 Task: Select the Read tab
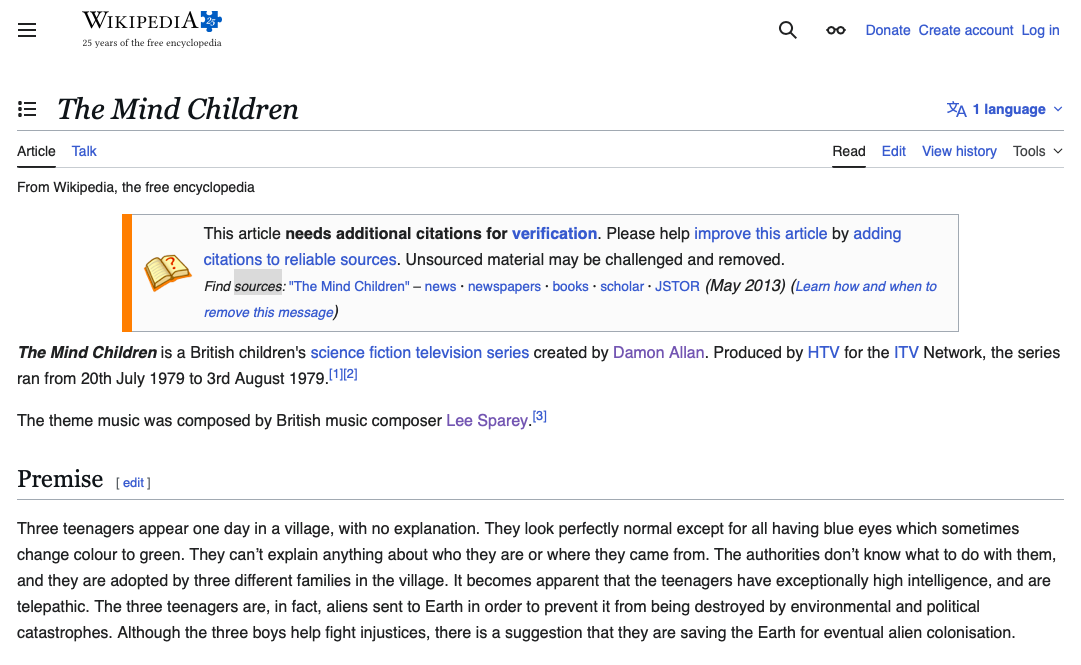pyautogui.click(x=849, y=151)
